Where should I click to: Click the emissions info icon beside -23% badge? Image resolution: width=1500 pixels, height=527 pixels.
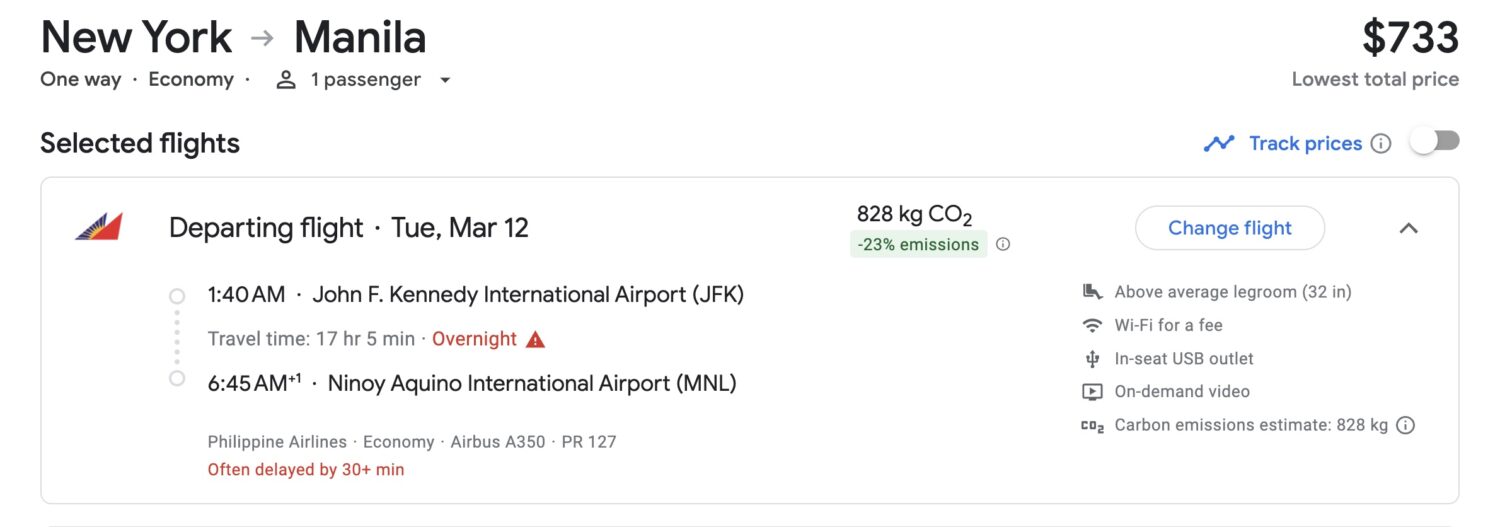[1003, 244]
